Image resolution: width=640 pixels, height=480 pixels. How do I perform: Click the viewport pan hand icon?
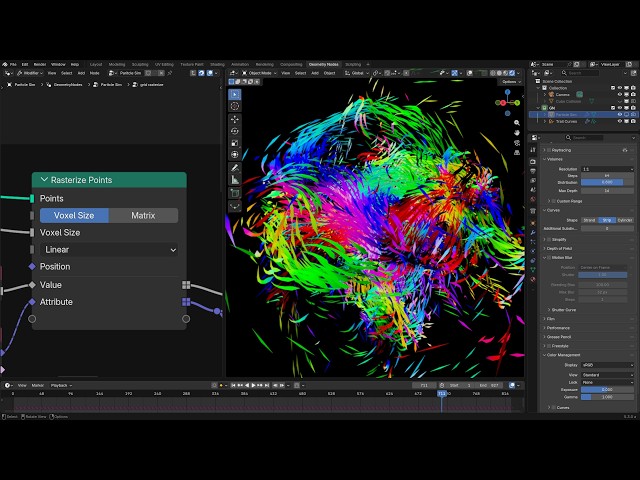tap(517, 133)
